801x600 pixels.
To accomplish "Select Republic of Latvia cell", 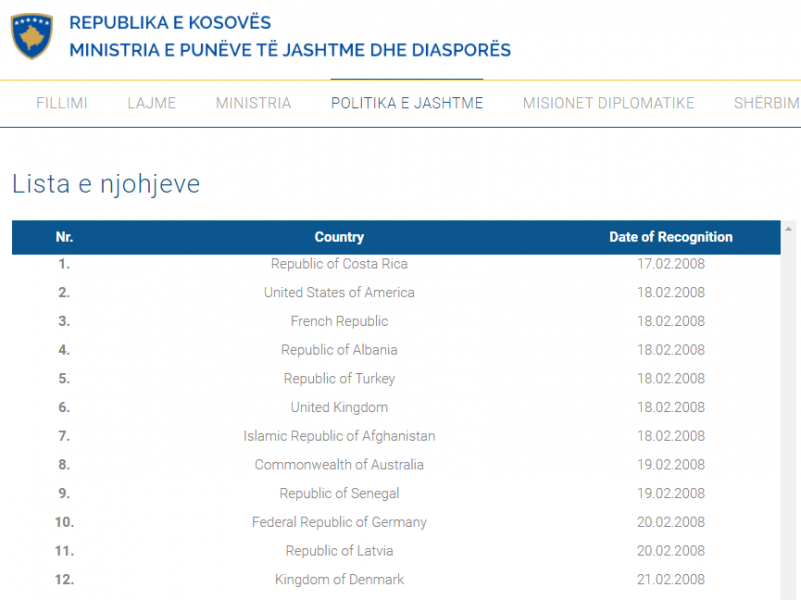I will tap(339, 550).
